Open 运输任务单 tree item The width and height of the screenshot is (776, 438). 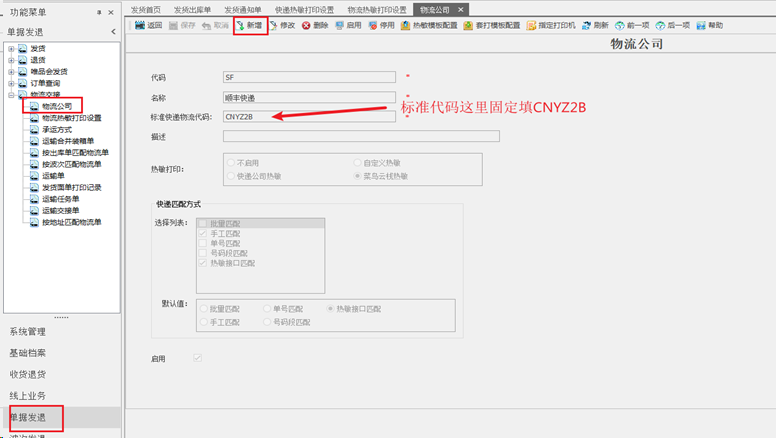click(60, 199)
